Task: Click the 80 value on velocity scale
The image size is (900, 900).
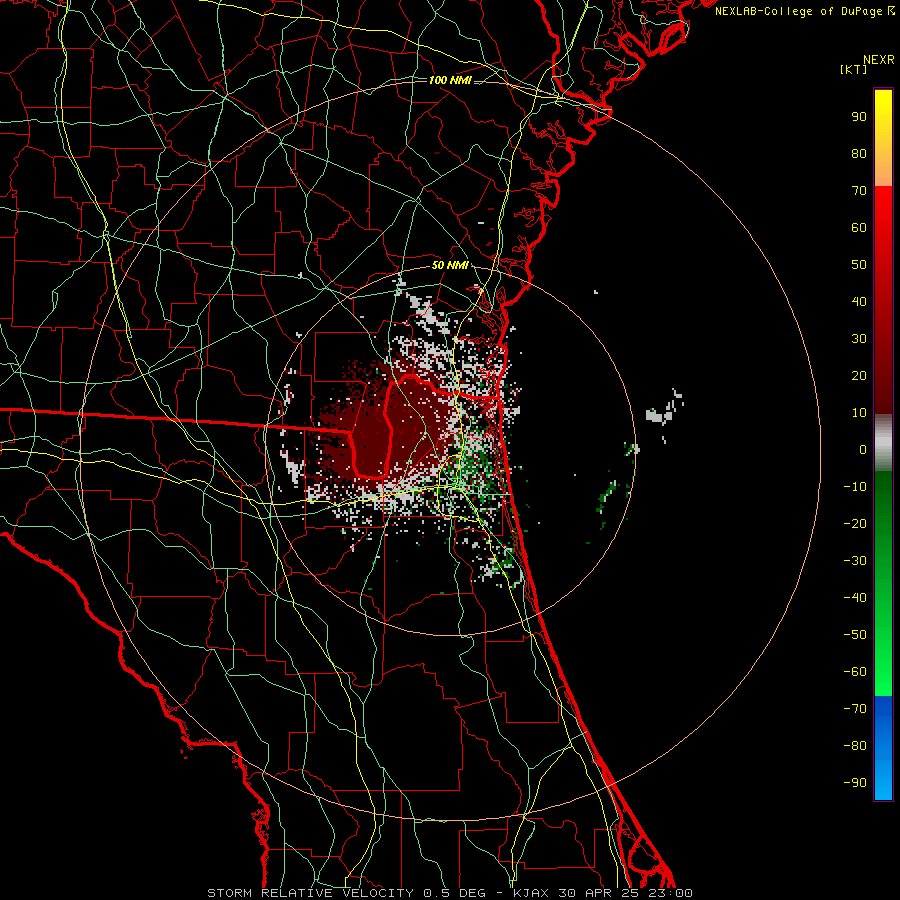Action: pos(859,154)
